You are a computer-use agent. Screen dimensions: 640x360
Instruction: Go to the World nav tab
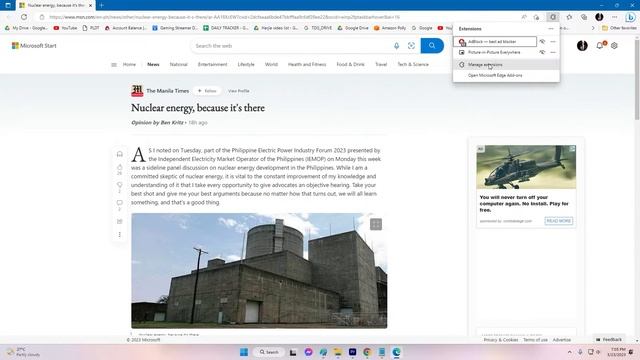271,64
